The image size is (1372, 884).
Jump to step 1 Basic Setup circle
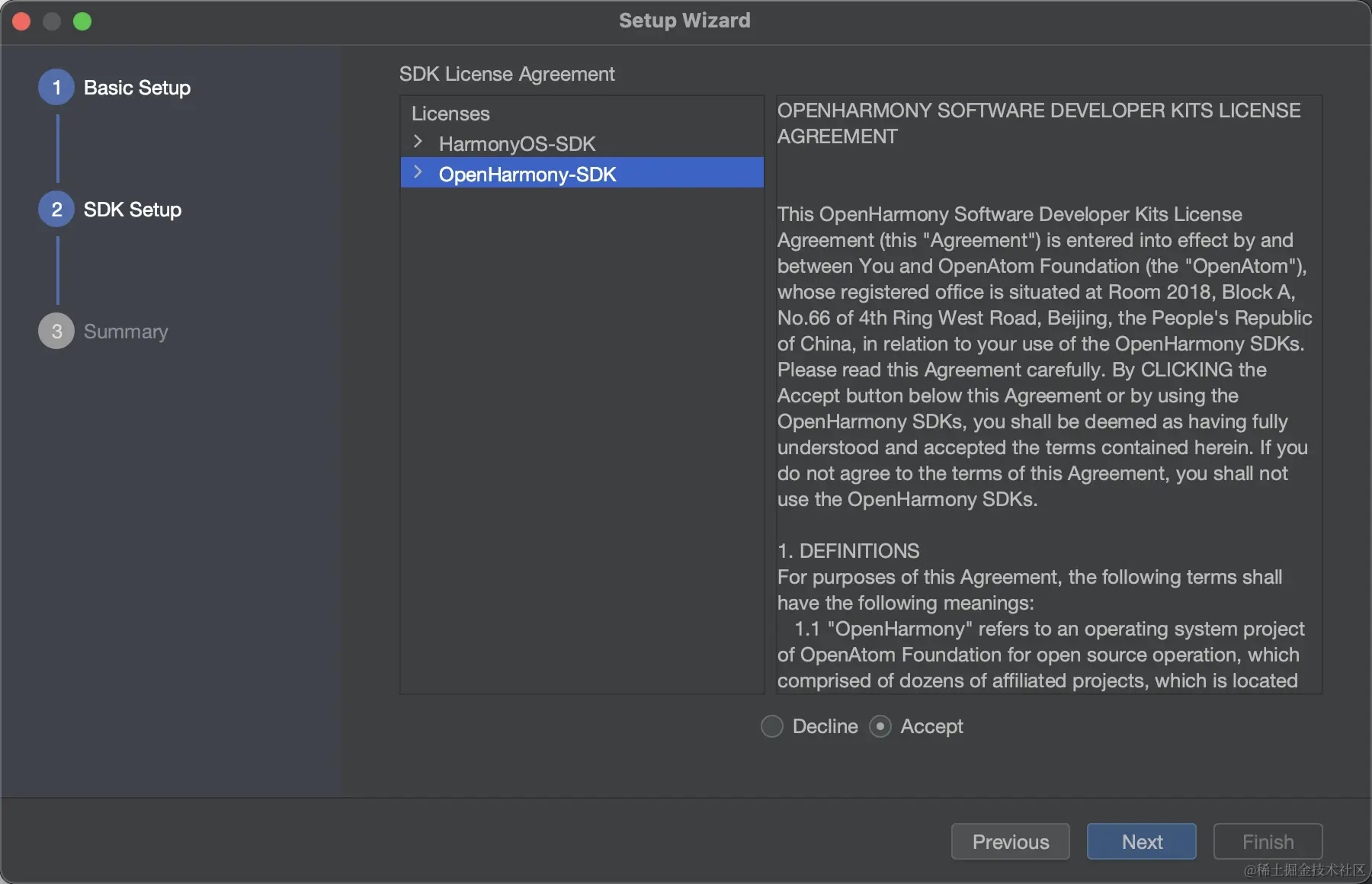point(56,88)
